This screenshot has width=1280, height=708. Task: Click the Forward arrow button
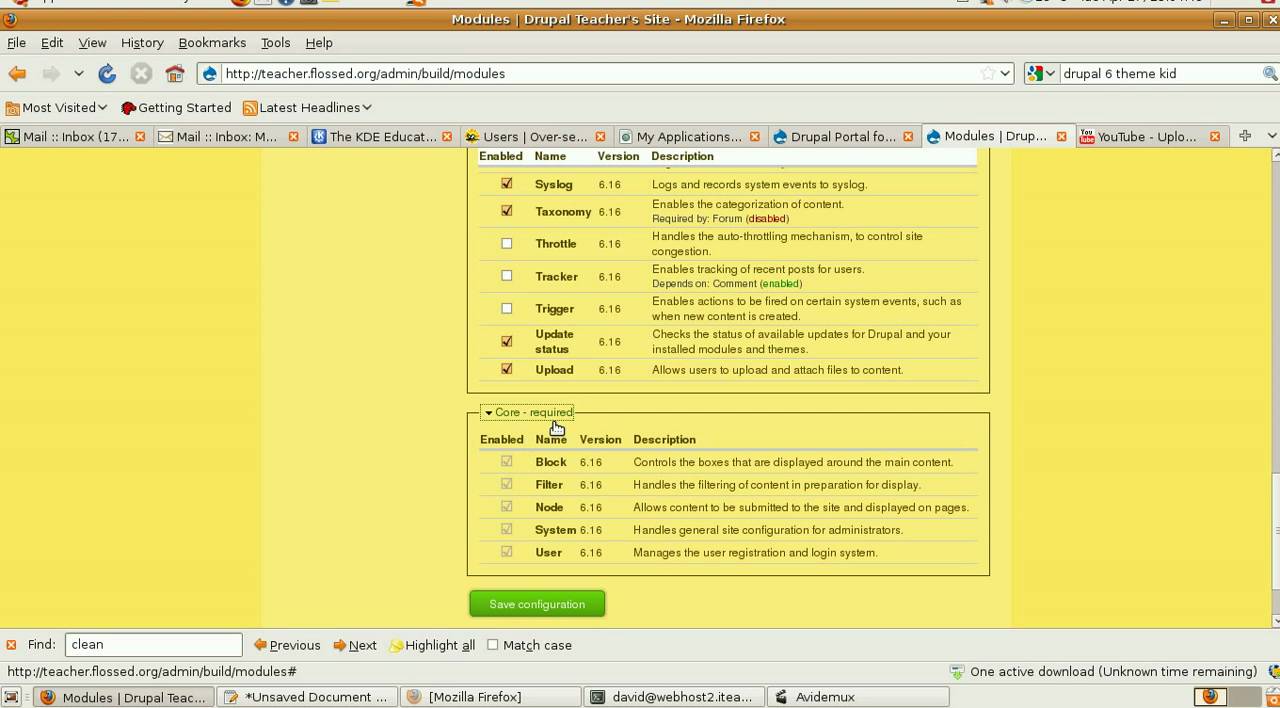coord(50,73)
